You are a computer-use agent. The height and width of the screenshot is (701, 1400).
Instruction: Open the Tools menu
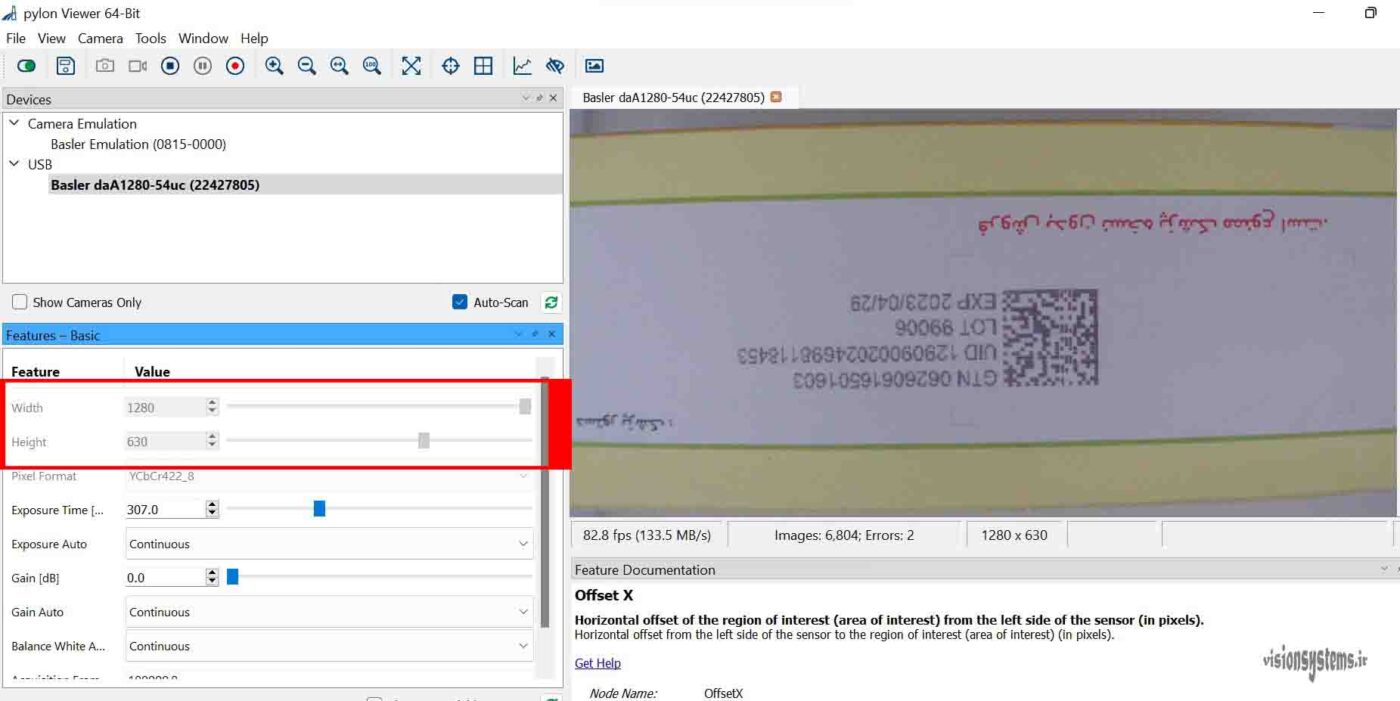[x=151, y=38]
